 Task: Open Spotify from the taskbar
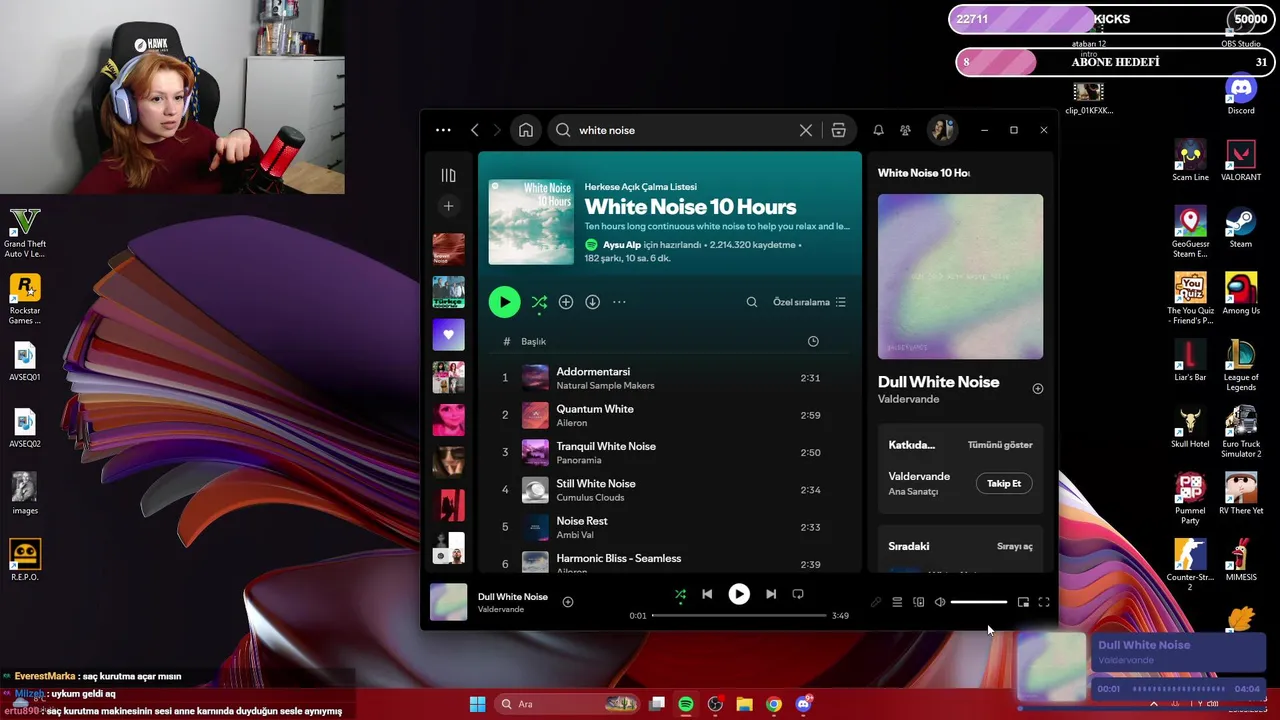pos(686,704)
